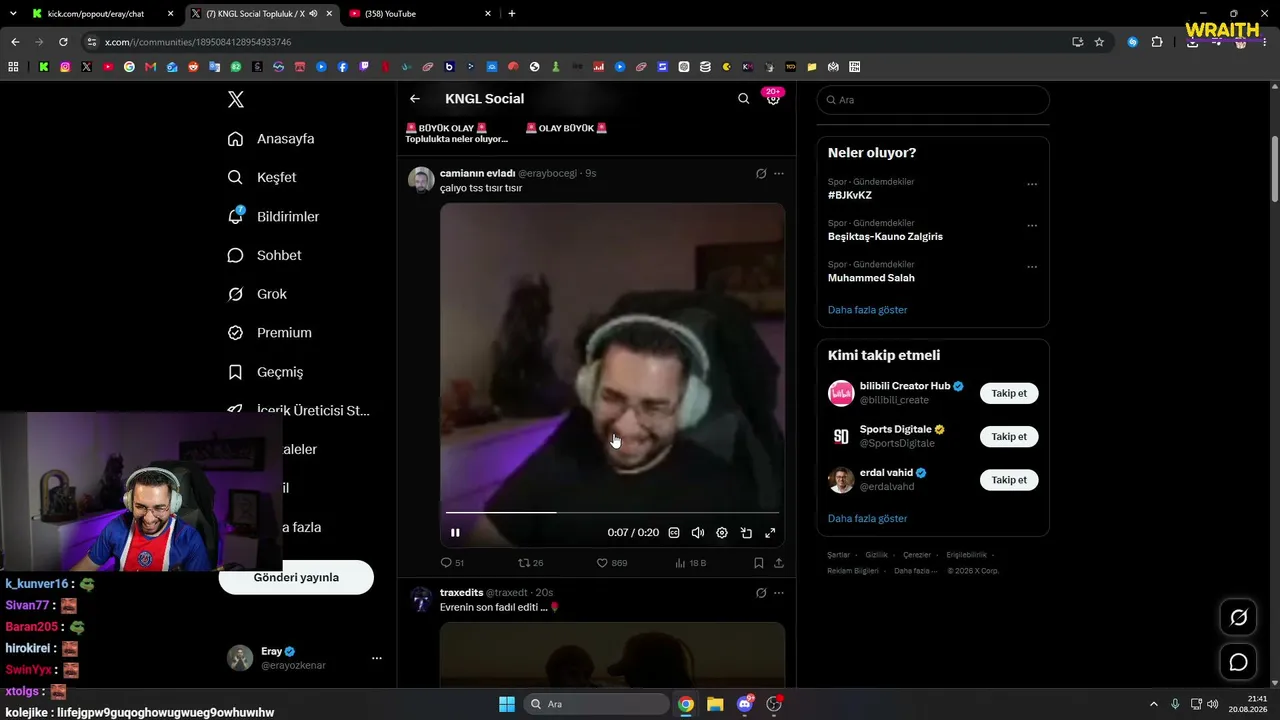This screenshot has width=1280, height=720.
Task: Click the Chrome taskbar icon
Action: (x=686, y=704)
